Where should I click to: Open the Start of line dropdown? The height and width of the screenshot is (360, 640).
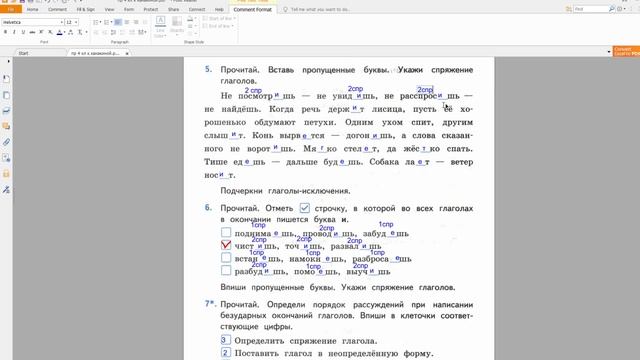[x=218, y=18]
